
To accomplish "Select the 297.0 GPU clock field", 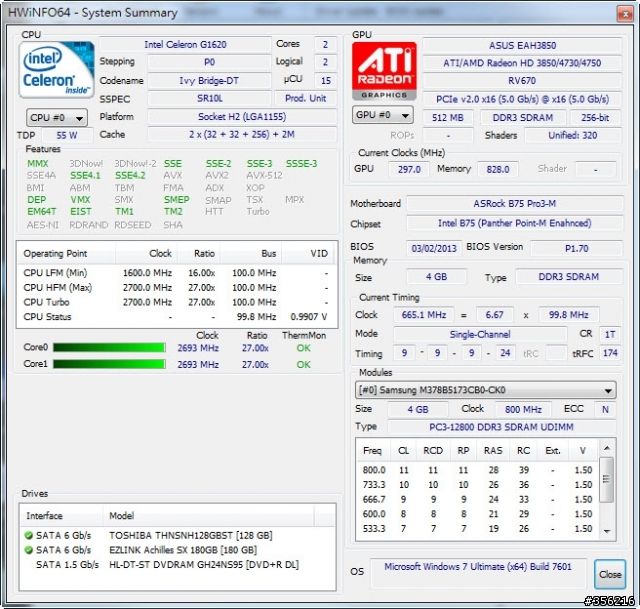I will pyautogui.click(x=409, y=169).
